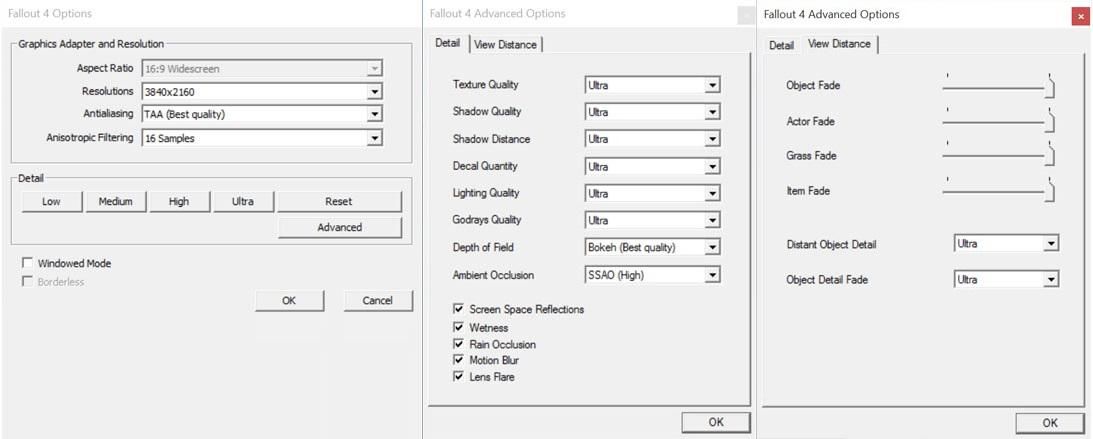Click Cancel in Fallout 4 Options
The width and height of the screenshot is (1093, 439).
pyautogui.click(x=378, y=300)
